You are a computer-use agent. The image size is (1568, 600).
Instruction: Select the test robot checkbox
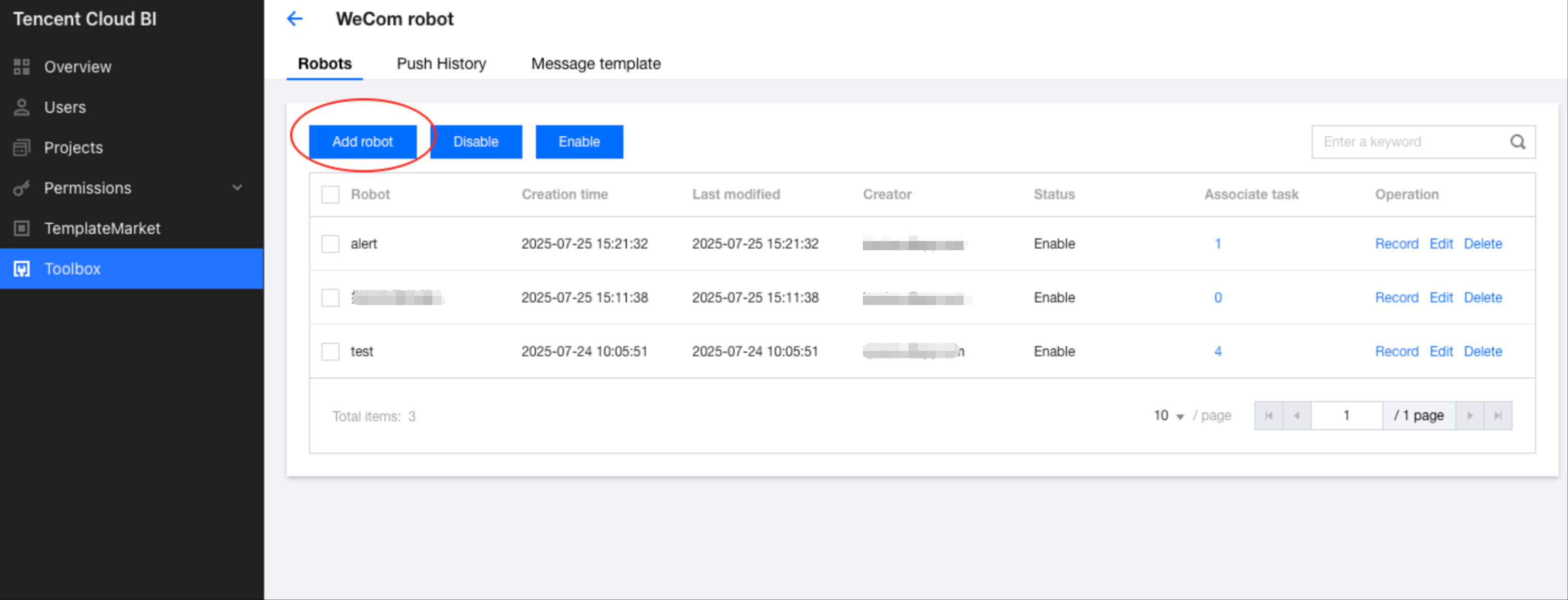[330, 352]
